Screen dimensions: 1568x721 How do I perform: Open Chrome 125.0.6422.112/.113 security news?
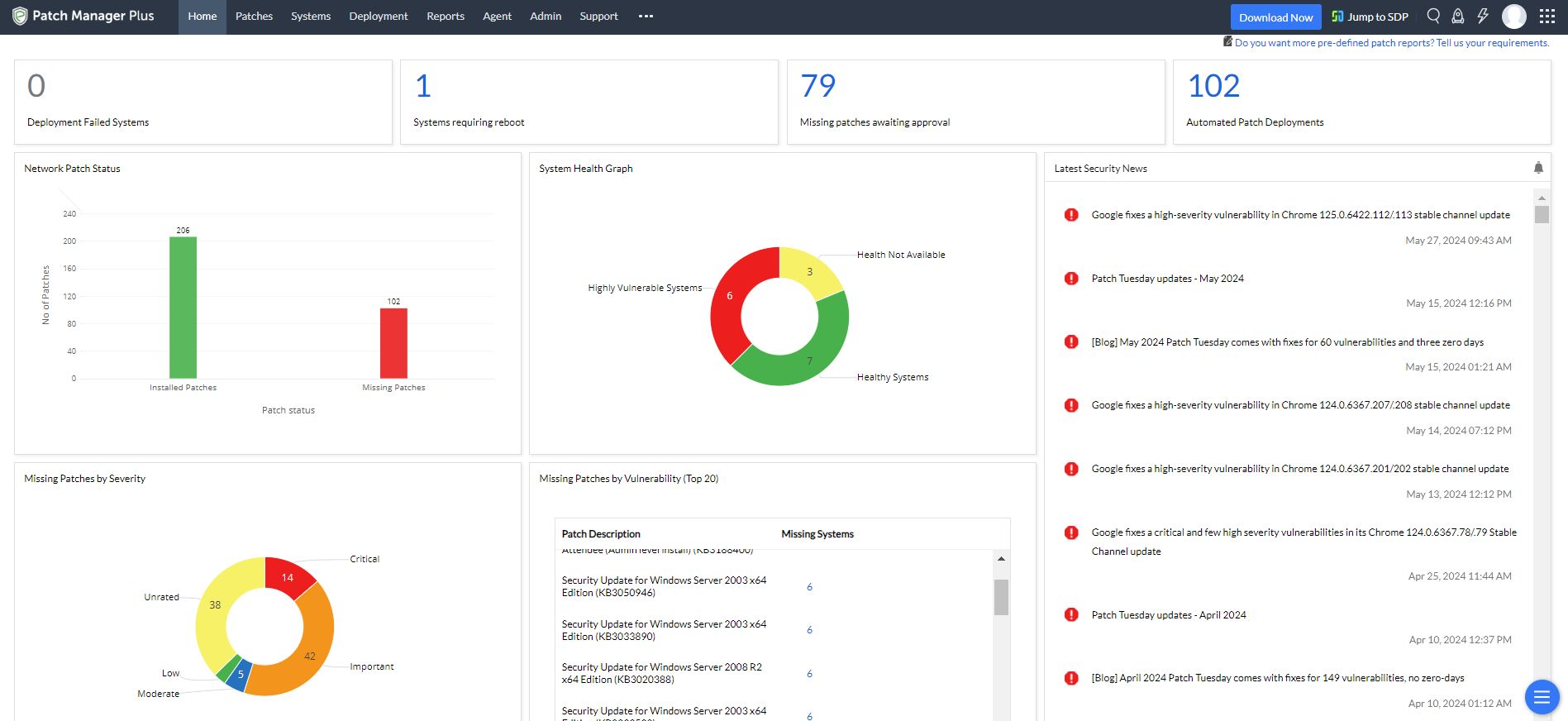[x=1300, y=215]
